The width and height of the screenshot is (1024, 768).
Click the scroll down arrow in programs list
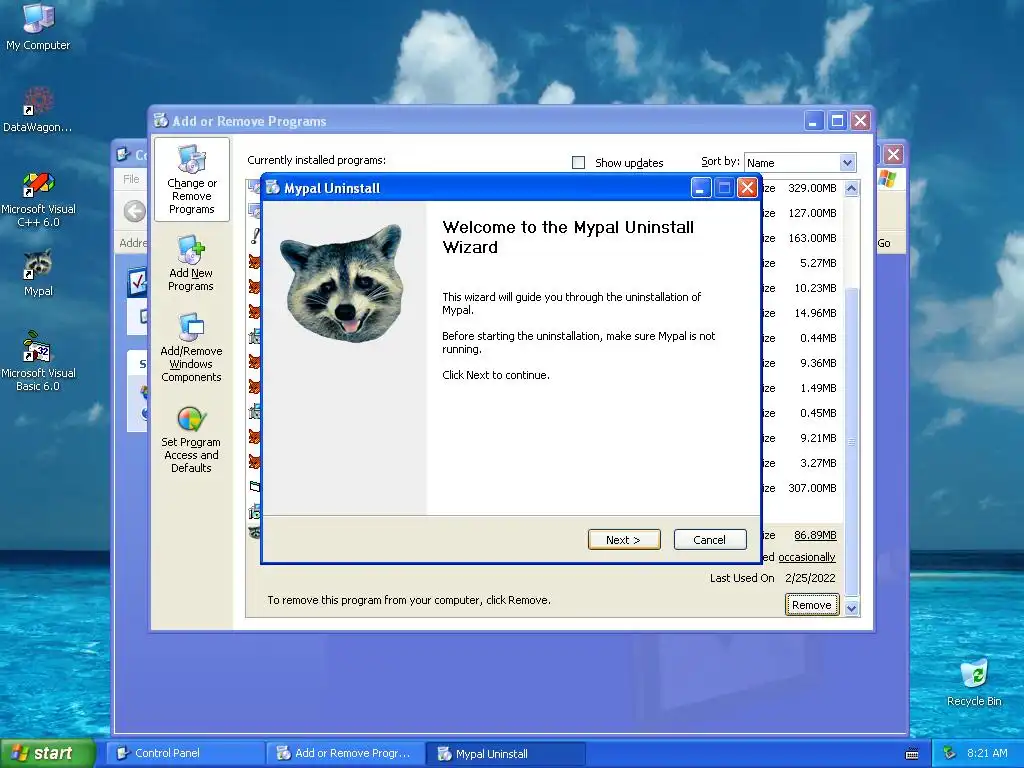pos(852,608)
